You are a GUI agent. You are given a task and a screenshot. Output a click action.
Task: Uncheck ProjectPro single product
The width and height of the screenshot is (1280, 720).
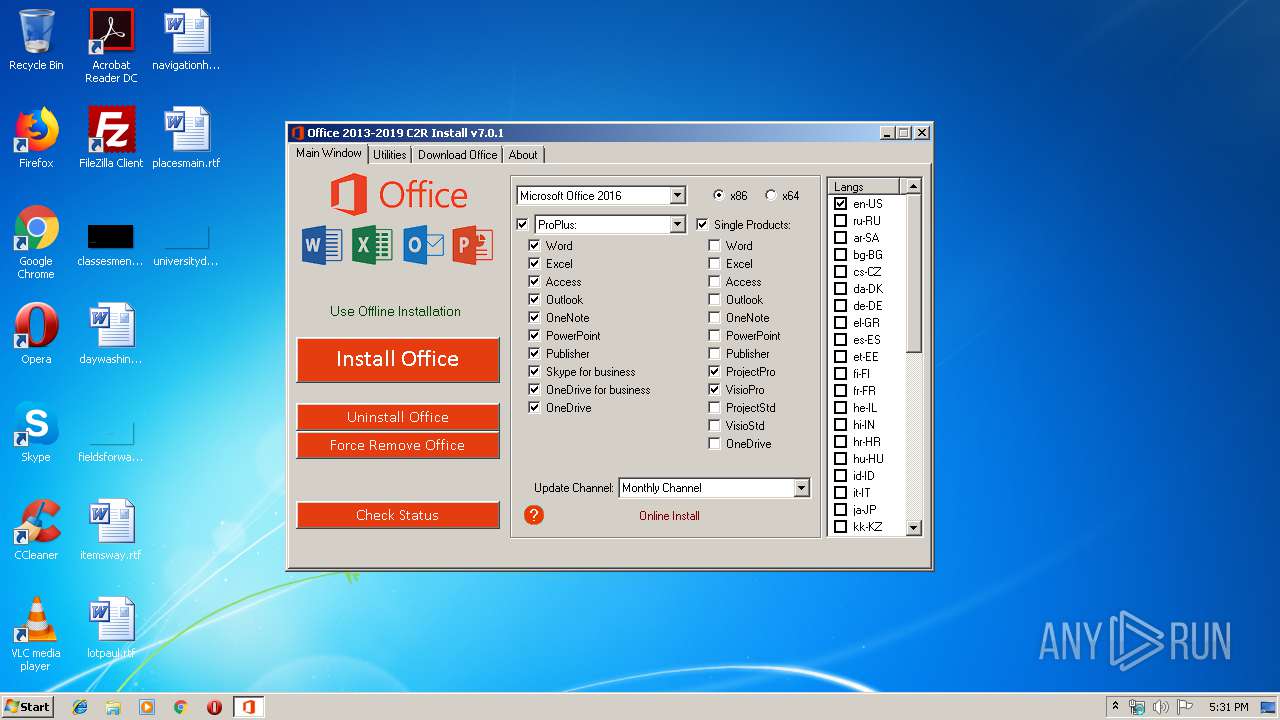click(714, 372)
